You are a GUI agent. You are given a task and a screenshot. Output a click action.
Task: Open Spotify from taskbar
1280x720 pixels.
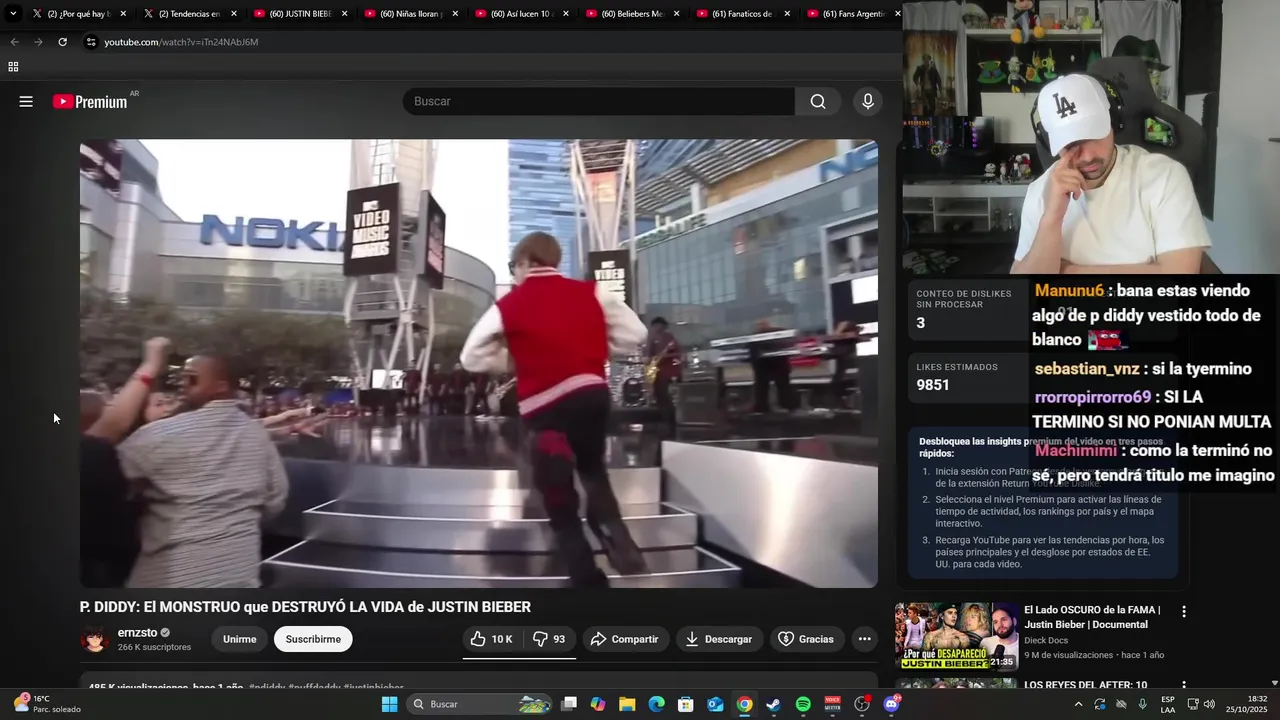tap(803, 705)
